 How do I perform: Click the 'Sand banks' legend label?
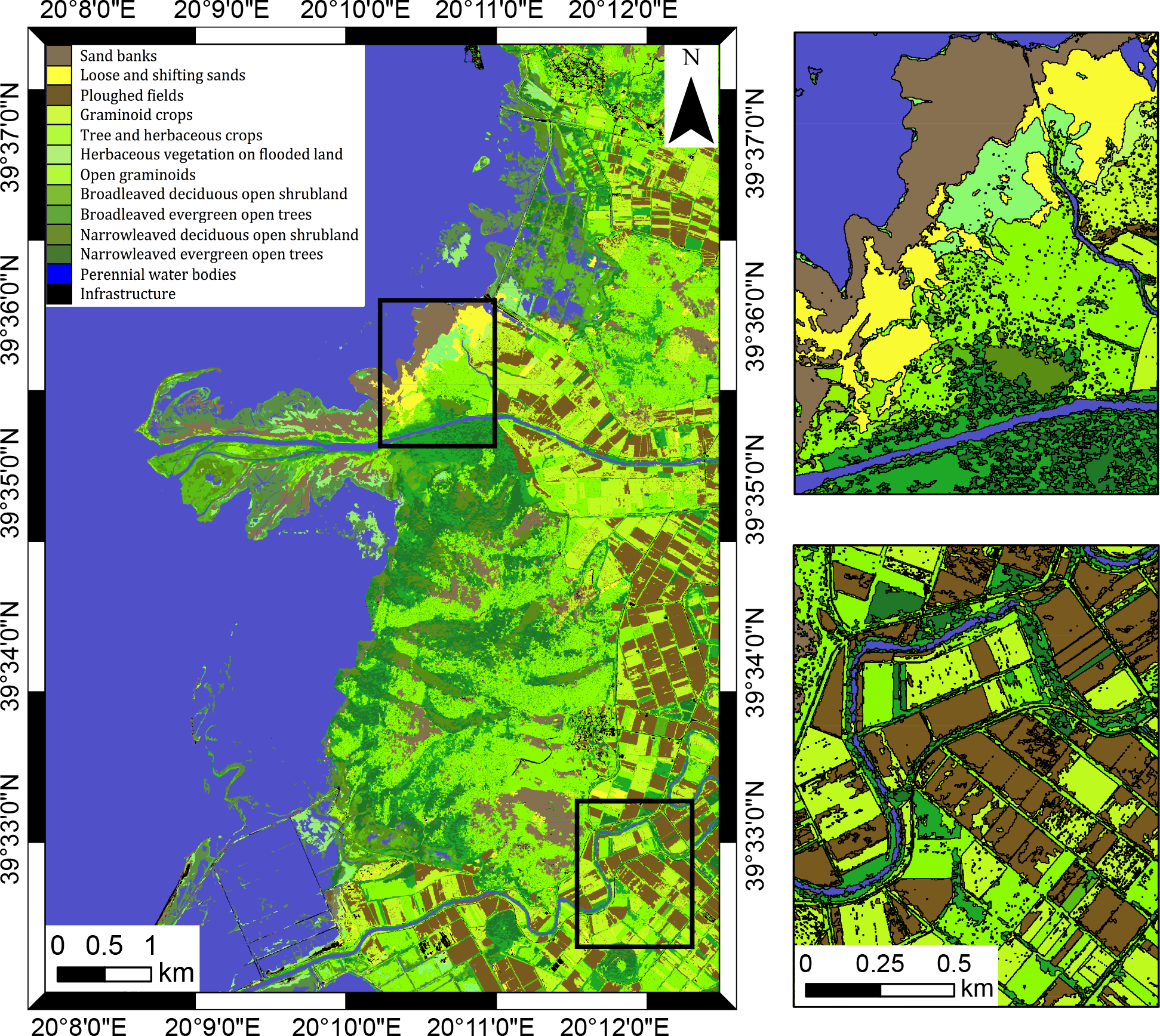(x=118, y=55)
